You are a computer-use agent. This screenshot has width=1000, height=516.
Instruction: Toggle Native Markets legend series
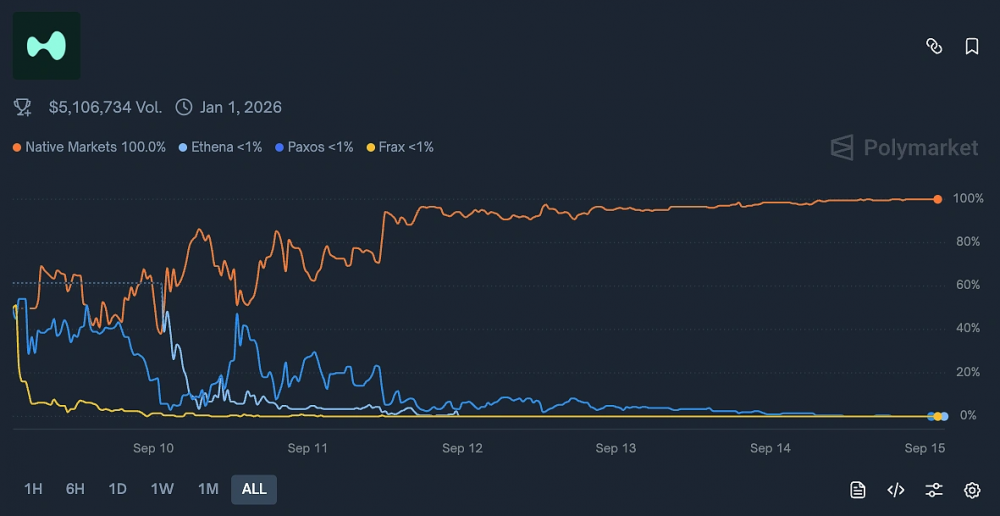[89, 147]
